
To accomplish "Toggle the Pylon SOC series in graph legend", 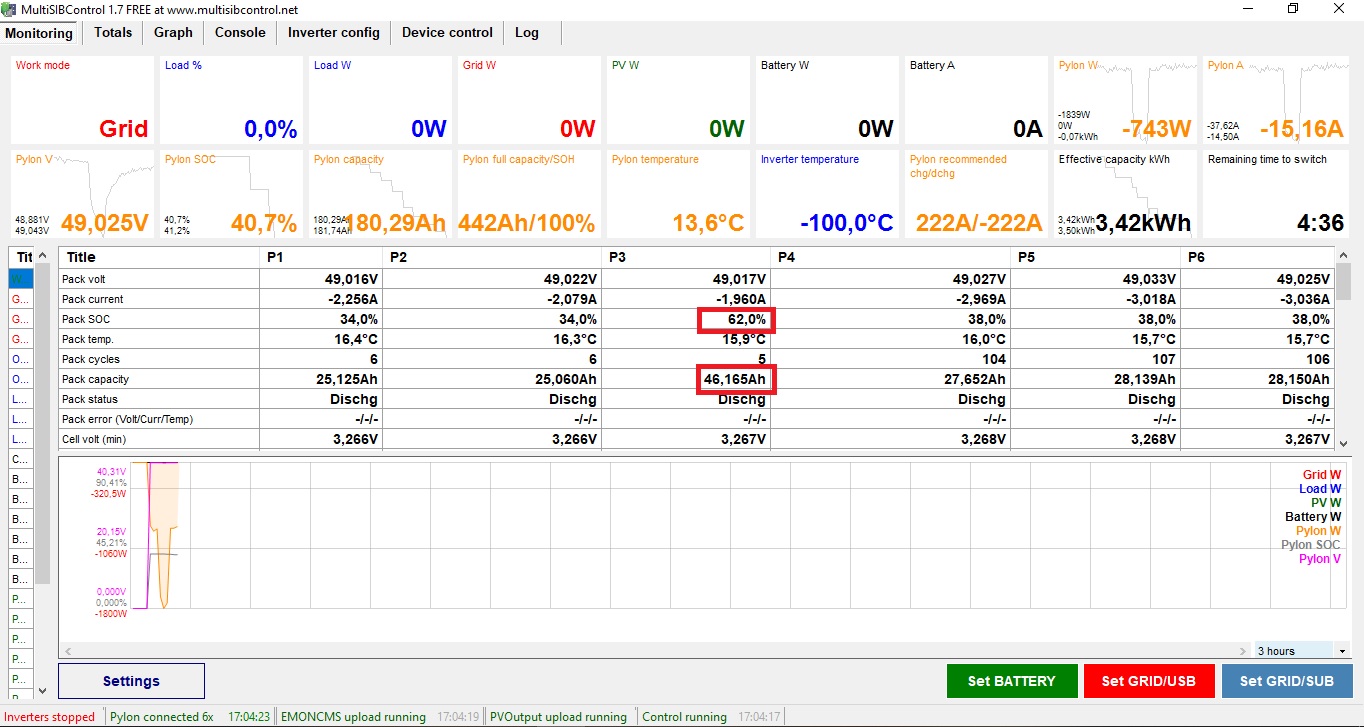I will [x=1310, y=545].
